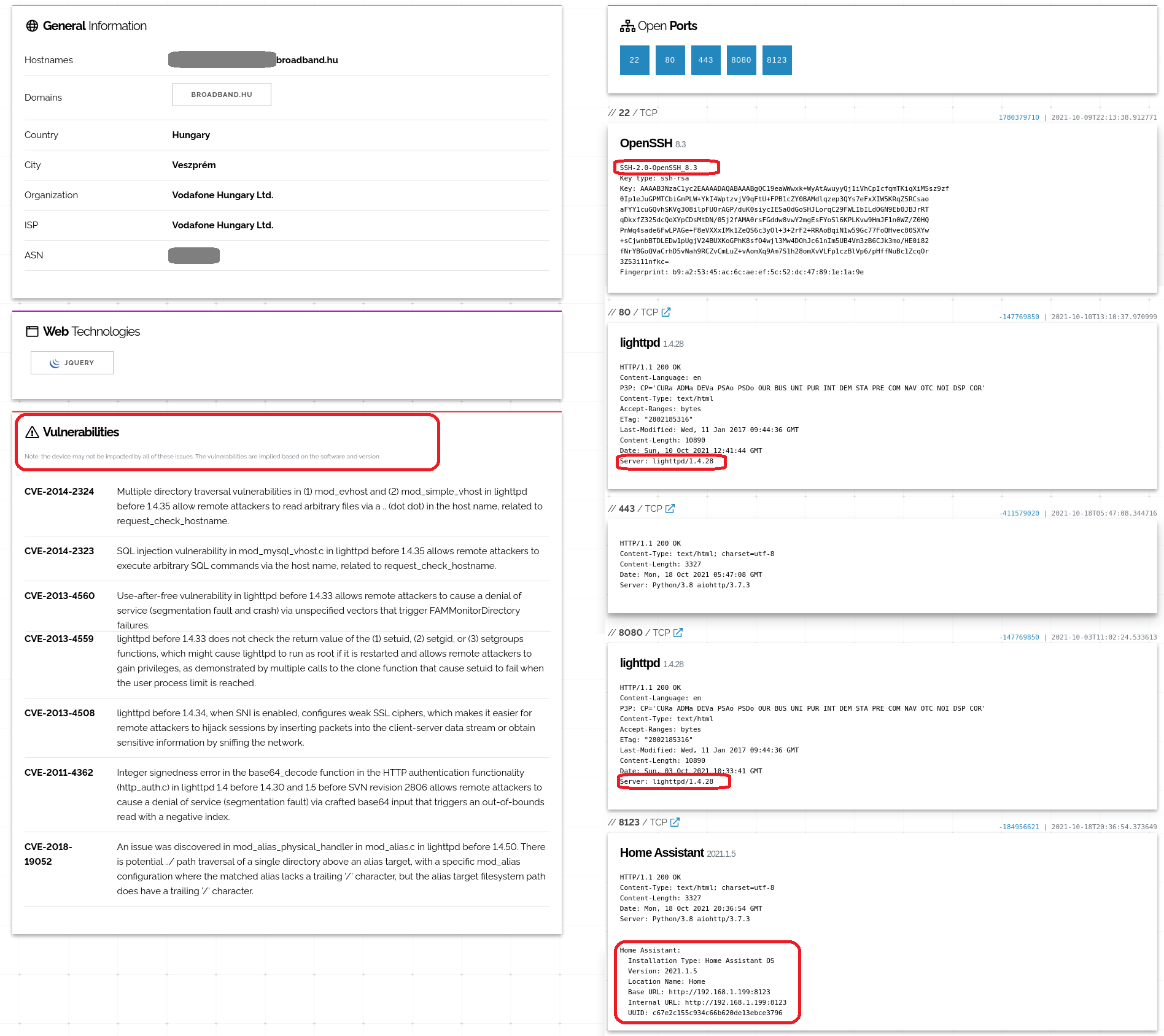This screenshot has width=1164, height=1036.
Task: Jump to port 443 tile
Action: [x=705, y=60]
